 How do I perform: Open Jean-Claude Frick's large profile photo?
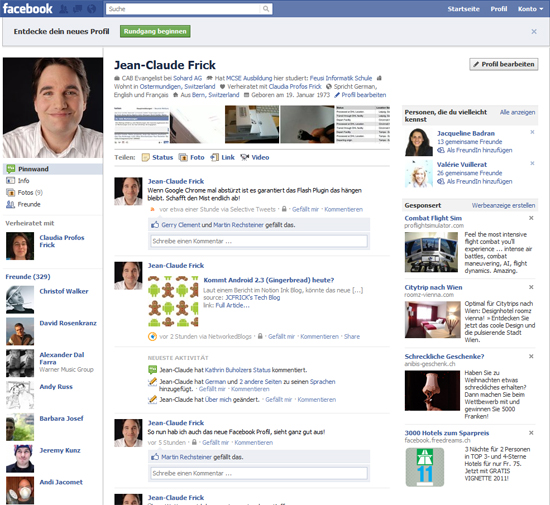click(53, 108)
